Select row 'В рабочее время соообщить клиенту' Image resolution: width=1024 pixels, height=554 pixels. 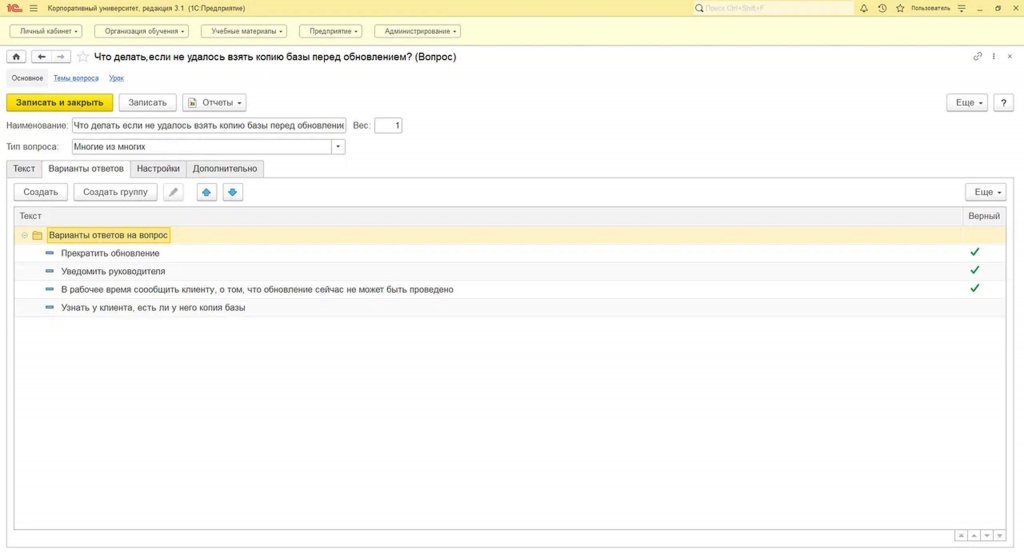coord(509,289)
